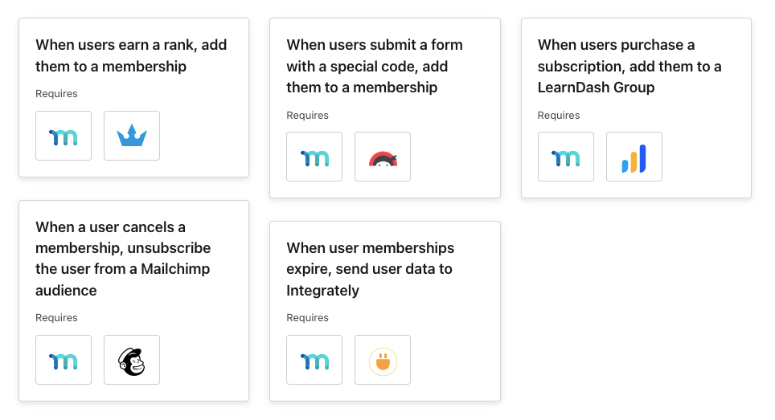This screenshot has height=420, width=775.
Task: Click MemberPress icon in Integrately card
Action: click(314, 360)
